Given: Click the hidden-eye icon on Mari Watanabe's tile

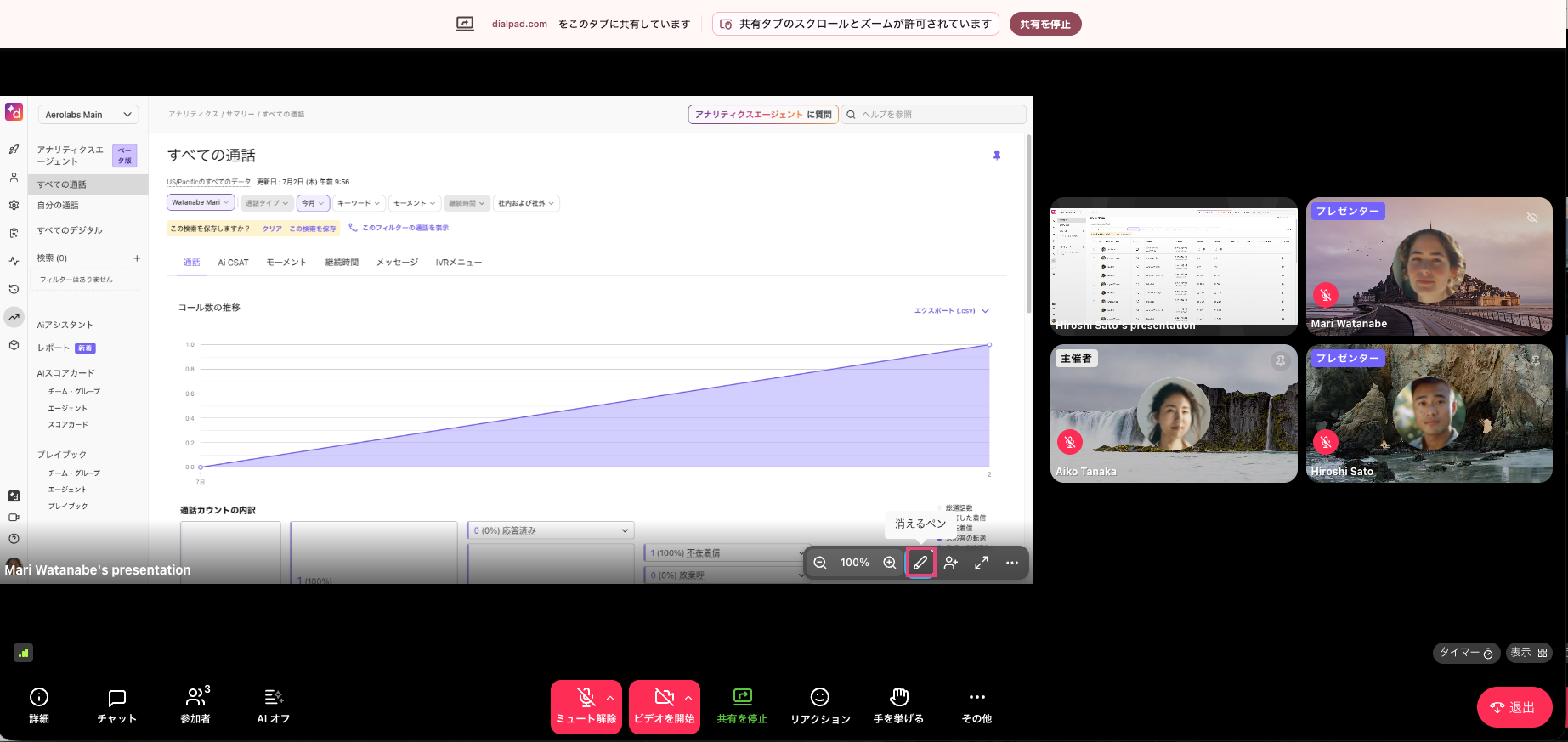Looking at the screenshot, I should pyautogui.click(x=1532, y=218).
